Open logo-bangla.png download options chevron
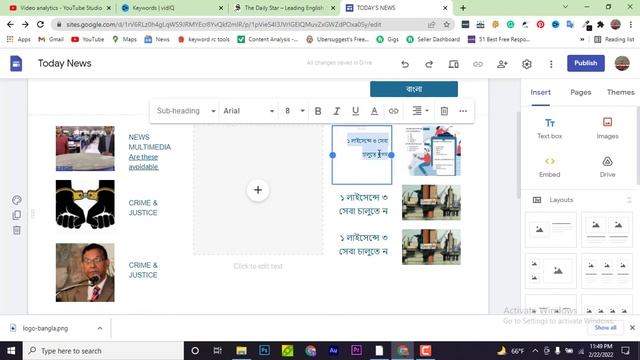The height and width of the screenshot is (360, 640). (x=100, y=328)
